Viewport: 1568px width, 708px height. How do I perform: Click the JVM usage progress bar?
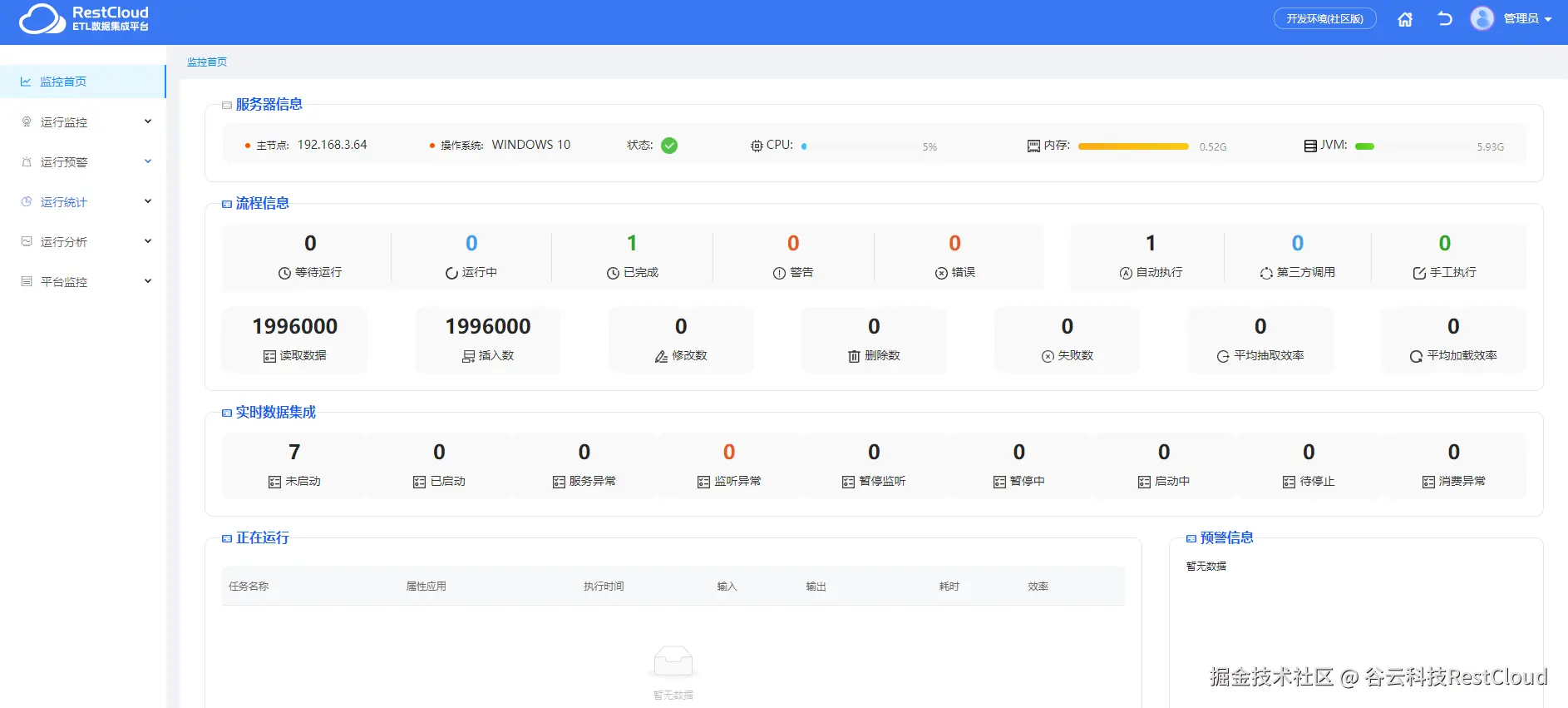point(1412,146)
